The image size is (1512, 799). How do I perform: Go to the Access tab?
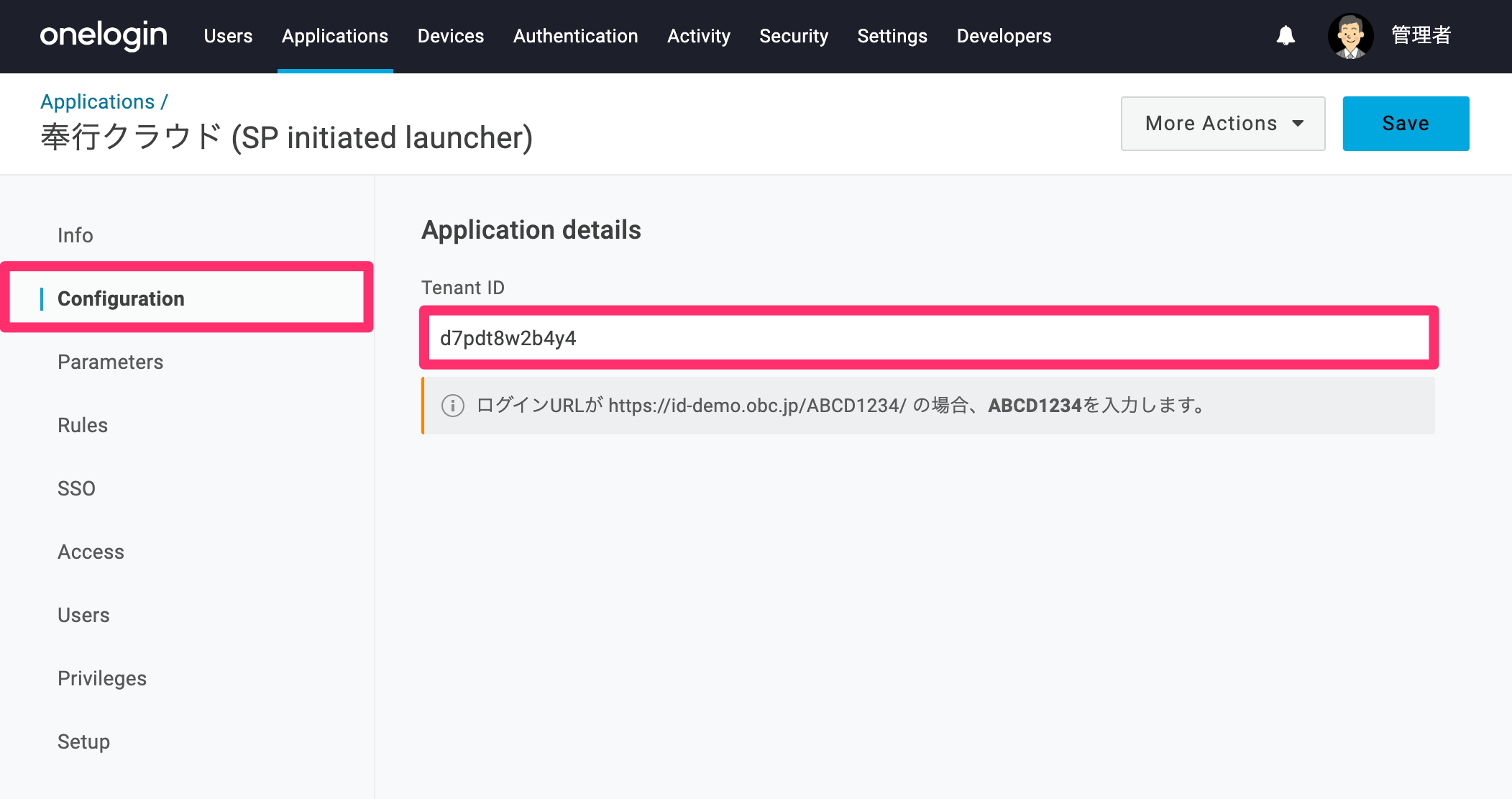[91, 552]
